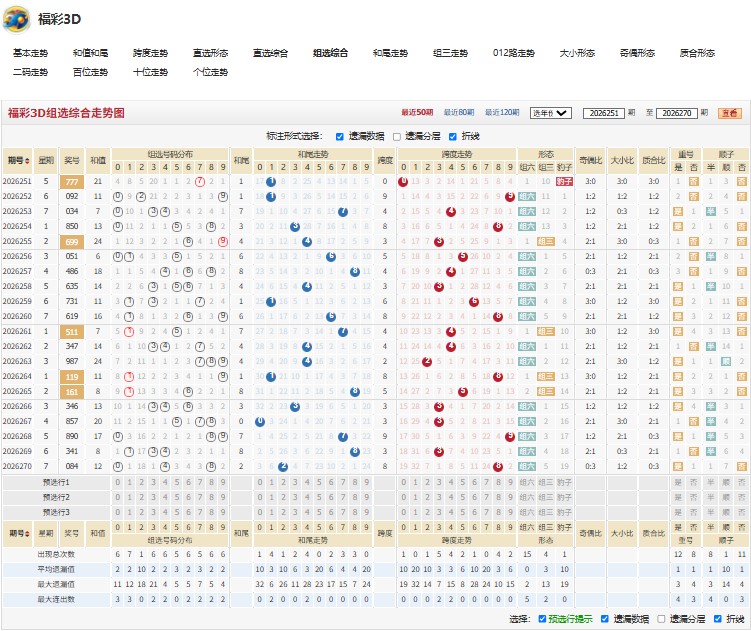Click the orange 查看 button
The height and width of the screenshot is (631, 751).
tap(730, 113)
